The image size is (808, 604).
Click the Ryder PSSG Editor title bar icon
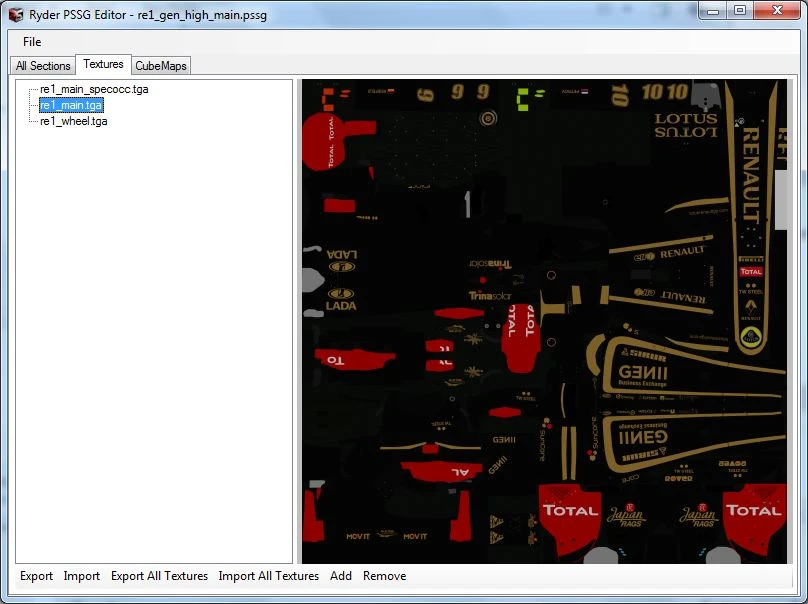point(14,14)
